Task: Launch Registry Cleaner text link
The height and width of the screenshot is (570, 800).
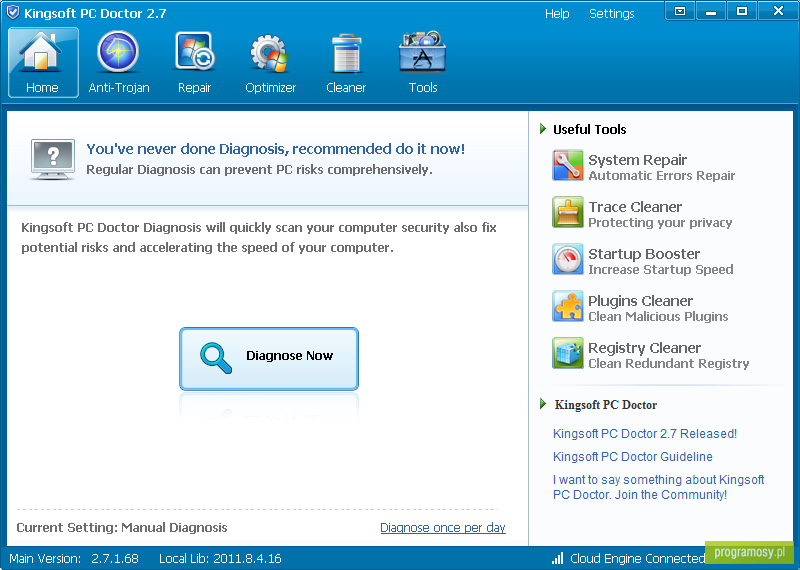Action: click(x=644, y=348)
